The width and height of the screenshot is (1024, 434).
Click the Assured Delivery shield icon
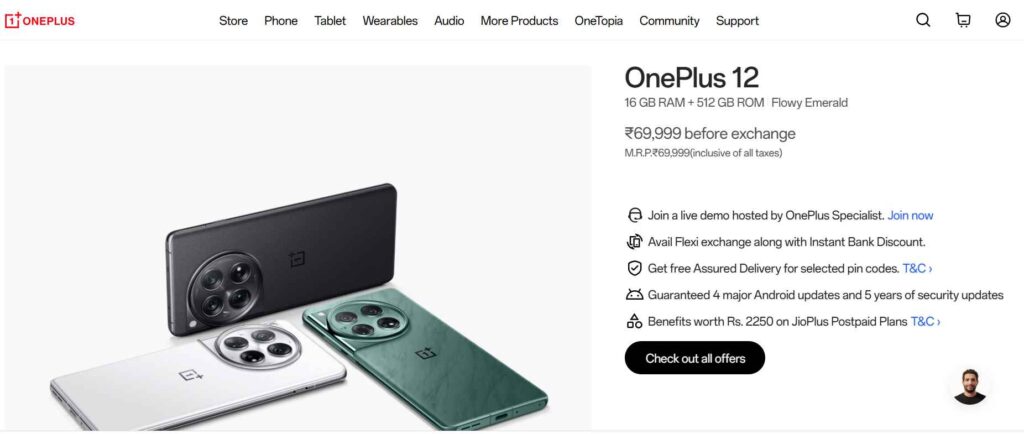pos(634,268)
